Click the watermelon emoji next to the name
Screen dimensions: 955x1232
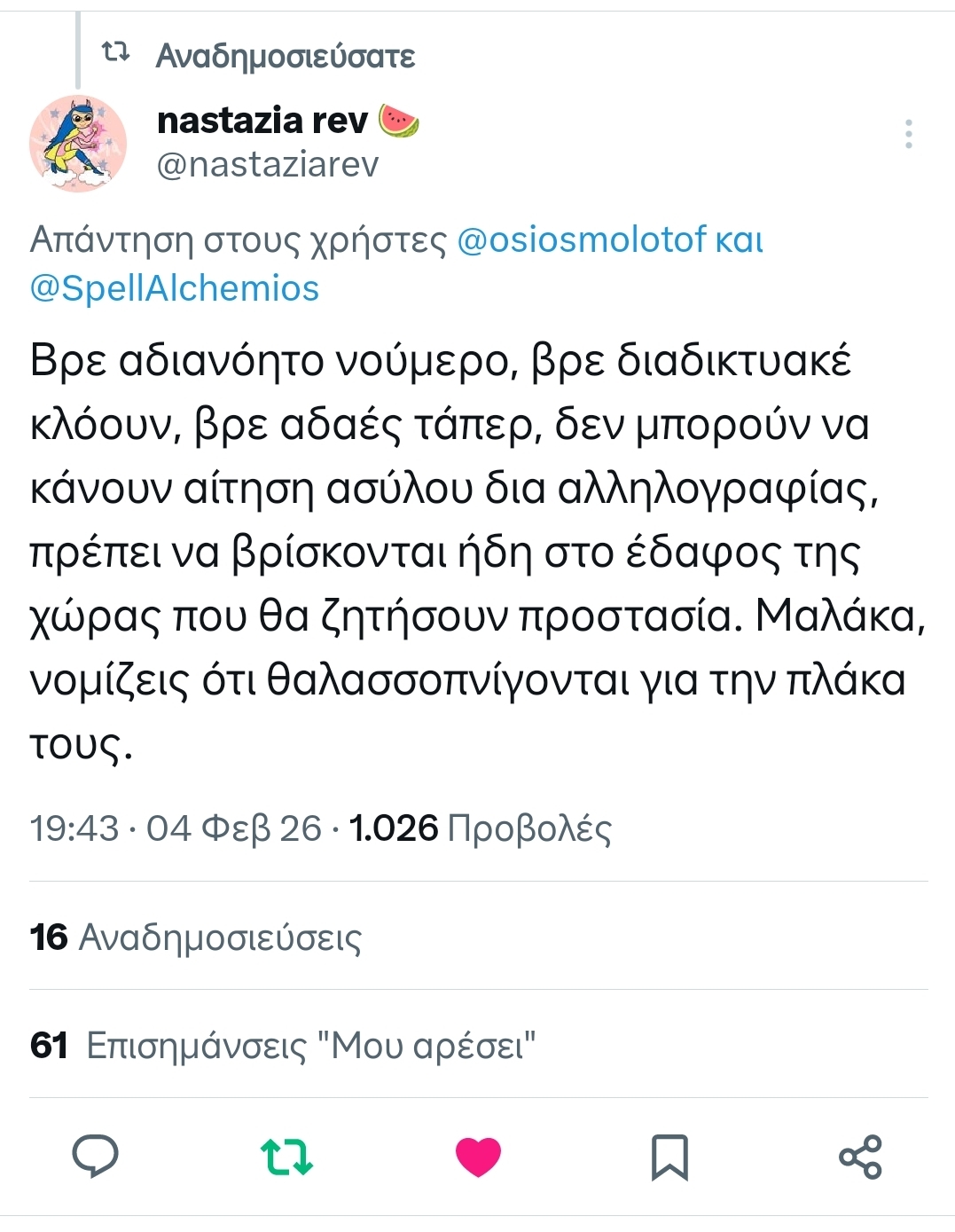[399, 120]
